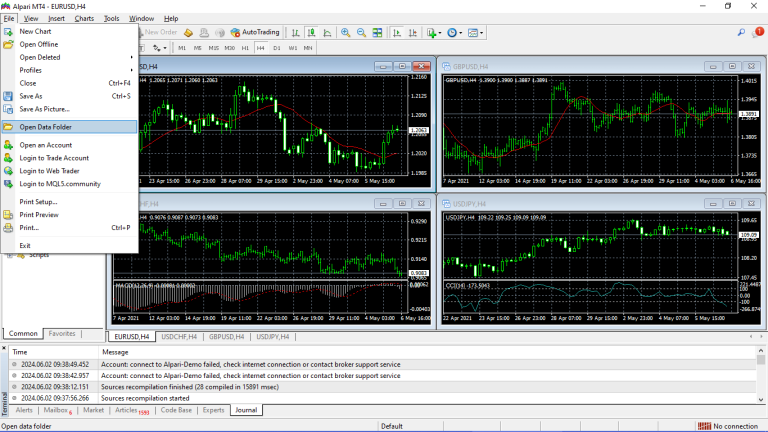This screenshot has height=432, width=768.
Task: Switch to candlestick chart view
Action: (x=311, y=33)
